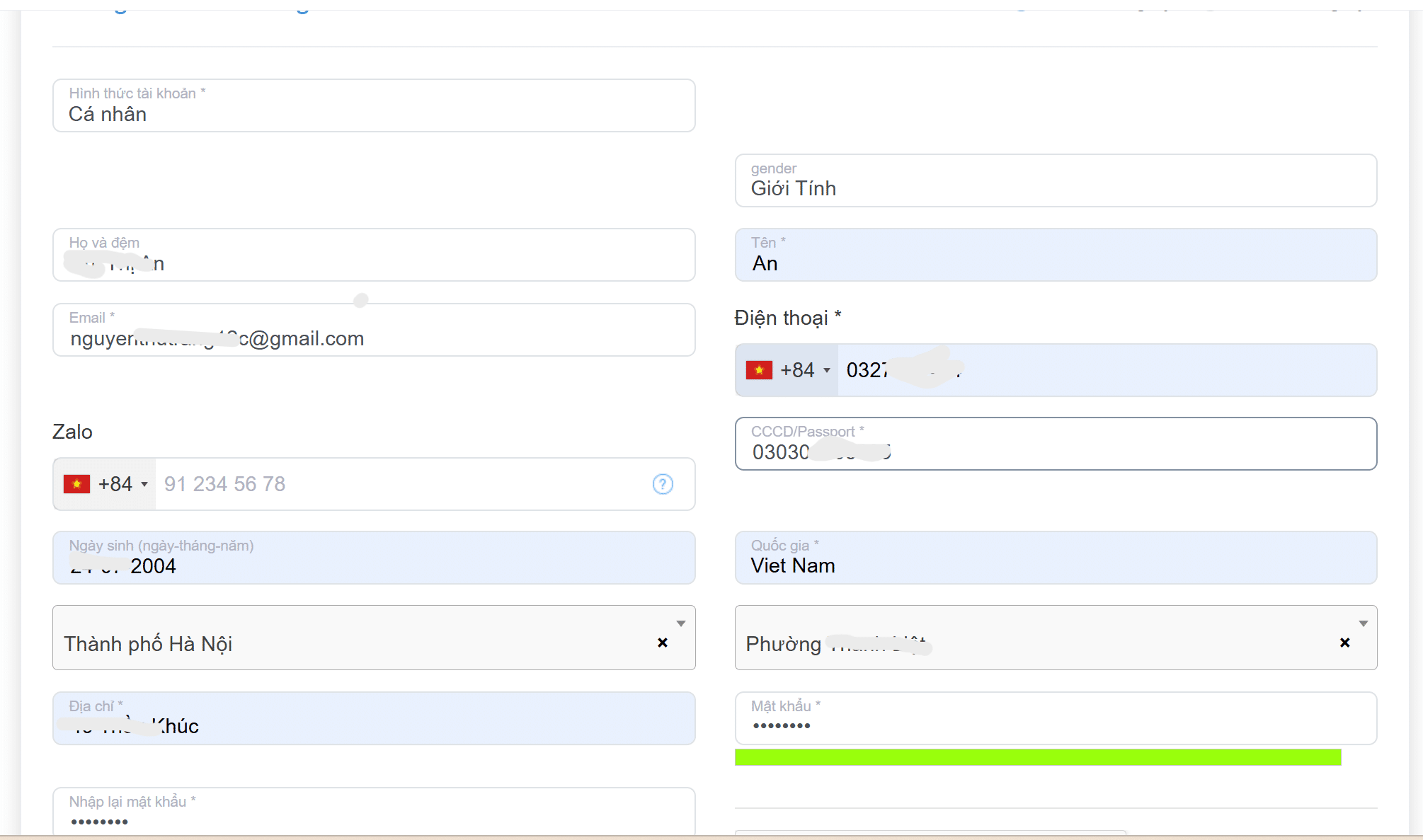Image resolution: width=1423 pixels, height=840 pixels.
Task: Click the Vietnam flag in phone field
Action: 759,370
